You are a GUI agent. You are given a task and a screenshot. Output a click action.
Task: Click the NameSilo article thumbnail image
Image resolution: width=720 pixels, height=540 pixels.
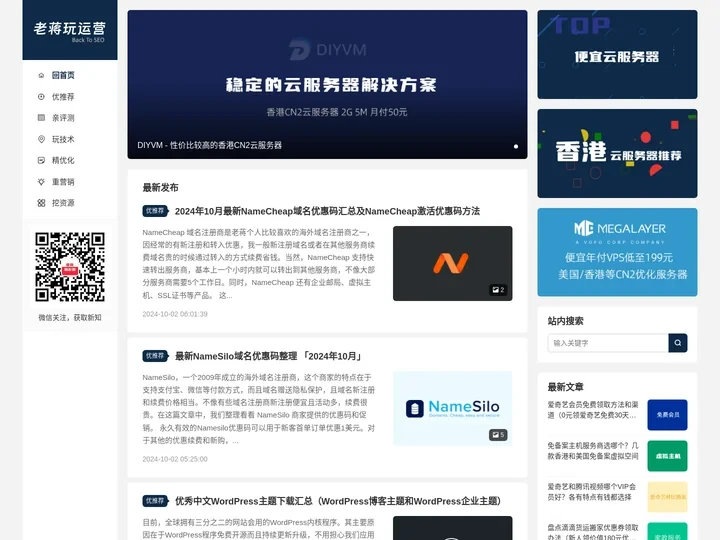click(x=452, y=409)
